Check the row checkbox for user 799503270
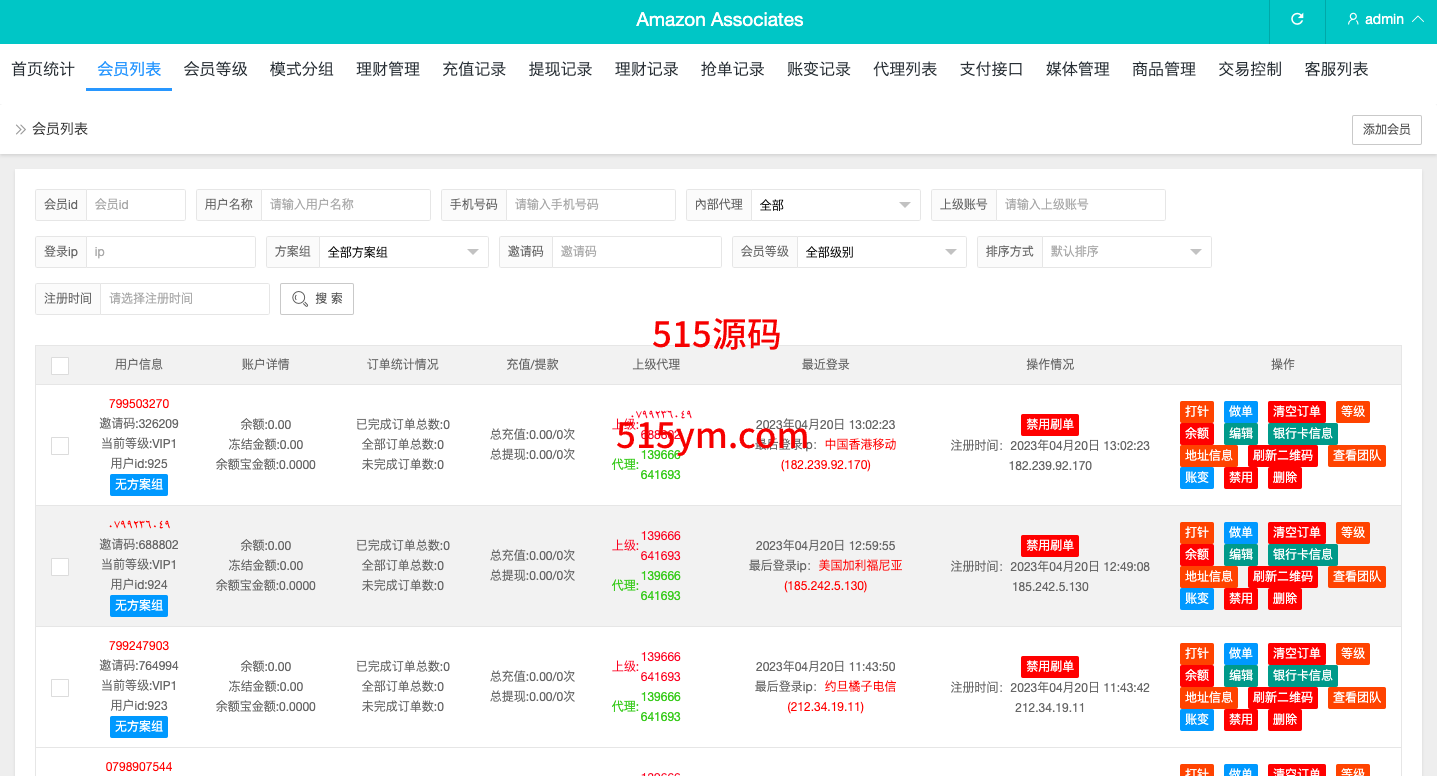This screenshot has width=1437, height=776. tap(60, 445)
